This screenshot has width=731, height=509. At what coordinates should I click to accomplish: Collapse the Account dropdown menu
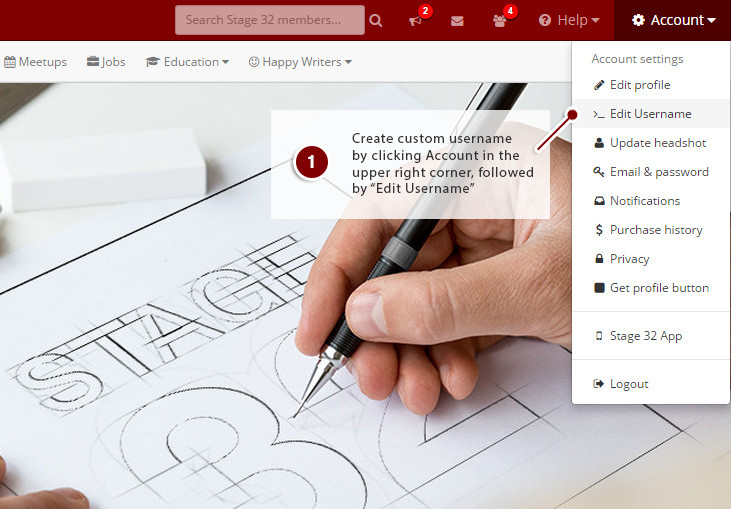(674, 20)
